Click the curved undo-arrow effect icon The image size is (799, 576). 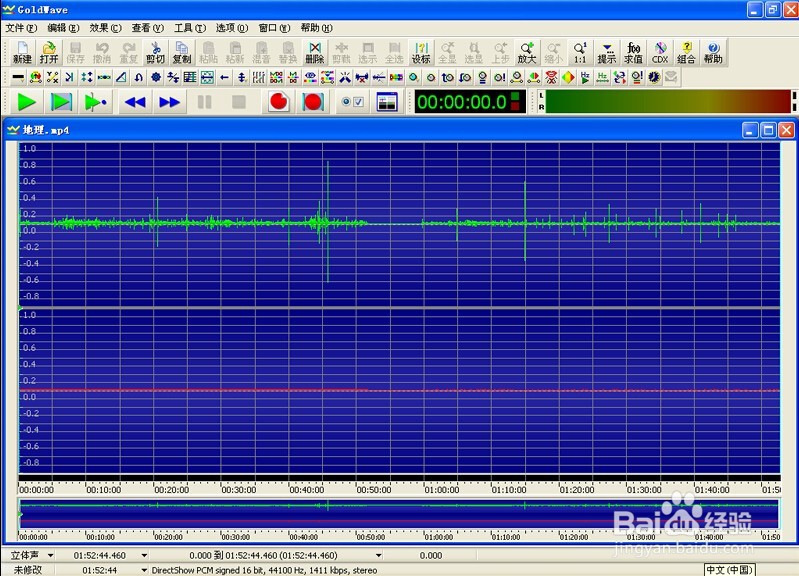[139, 77]
